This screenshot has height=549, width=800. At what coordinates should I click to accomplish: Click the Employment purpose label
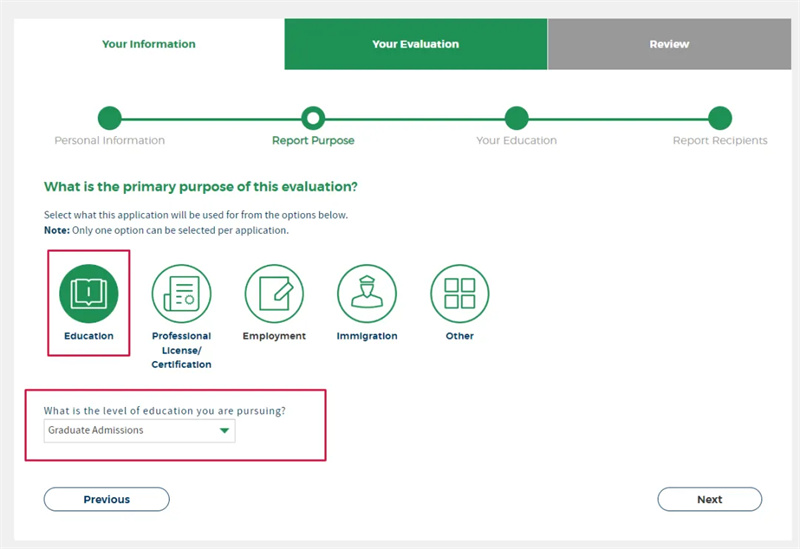point(274,336)
